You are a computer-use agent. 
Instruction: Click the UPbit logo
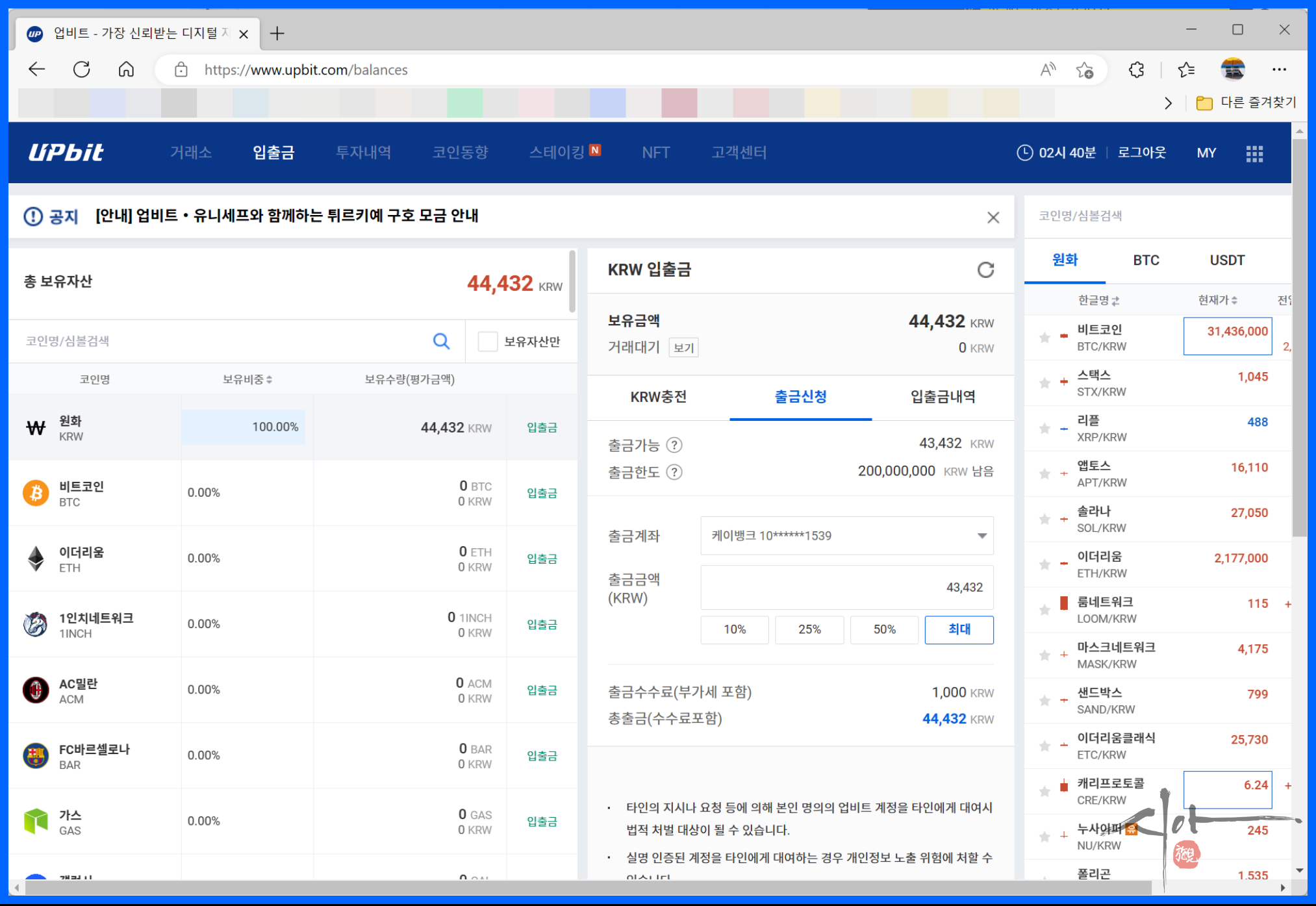[66, 153]
